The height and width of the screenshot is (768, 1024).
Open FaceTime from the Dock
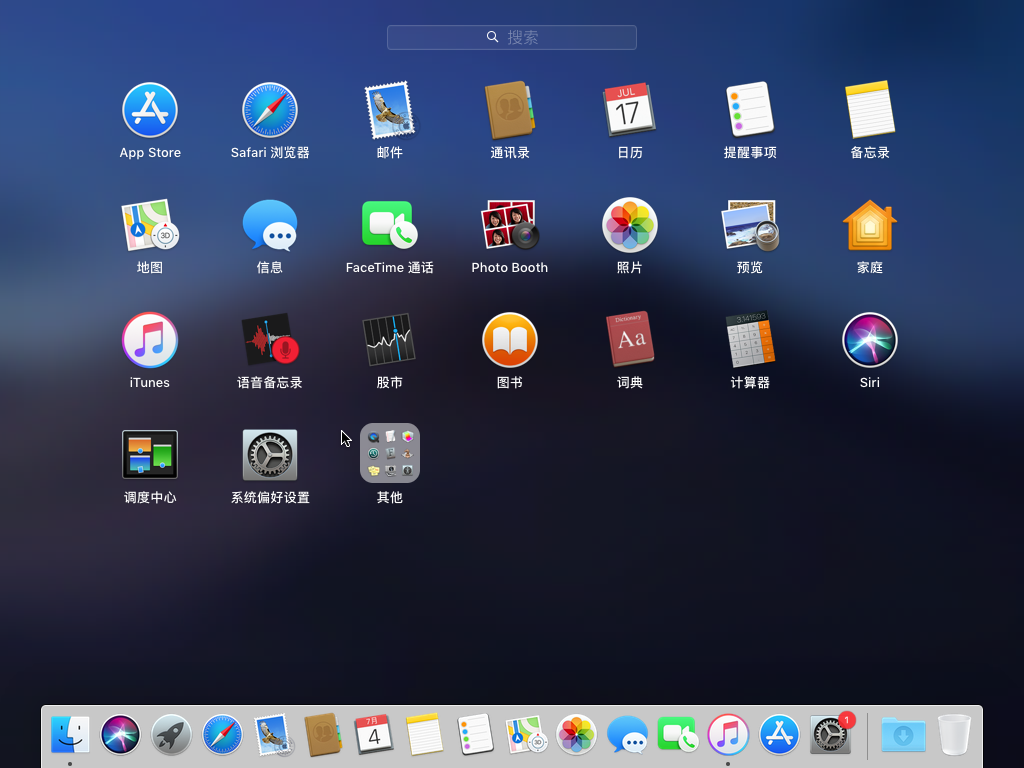[x=677, y=735]
